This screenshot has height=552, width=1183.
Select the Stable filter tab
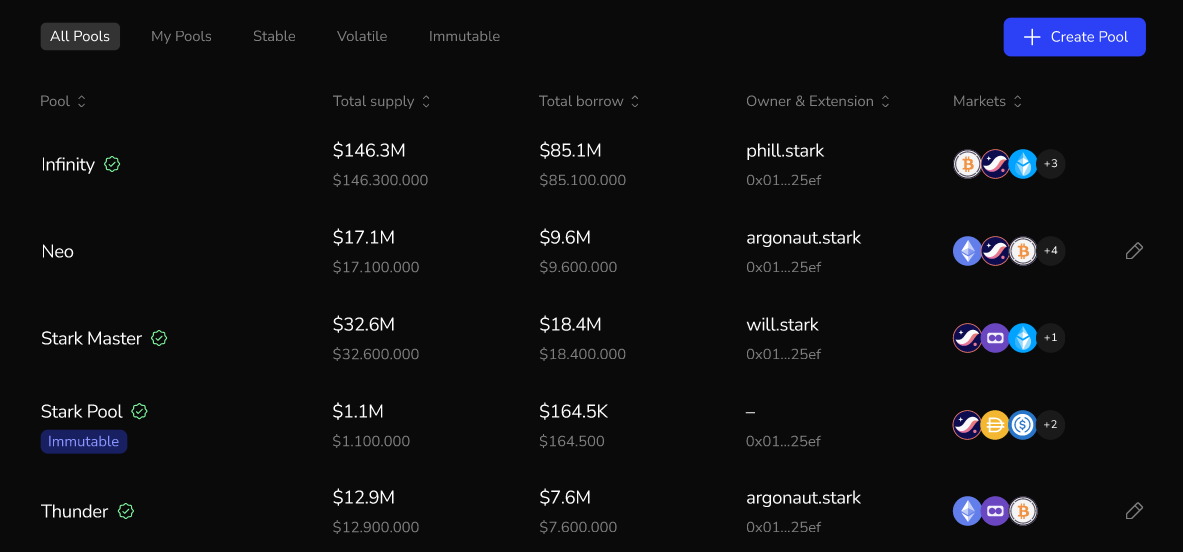274,36
